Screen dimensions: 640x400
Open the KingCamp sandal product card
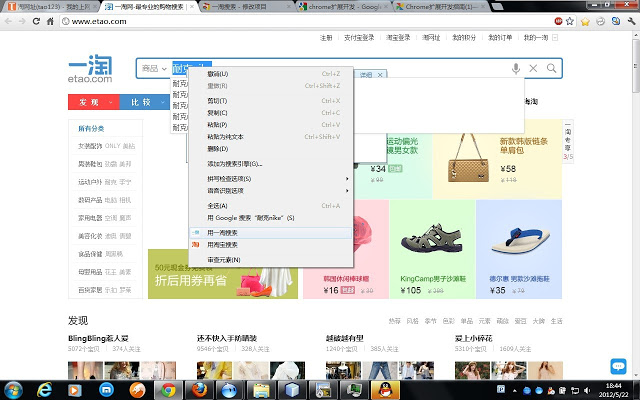point(433,249)
